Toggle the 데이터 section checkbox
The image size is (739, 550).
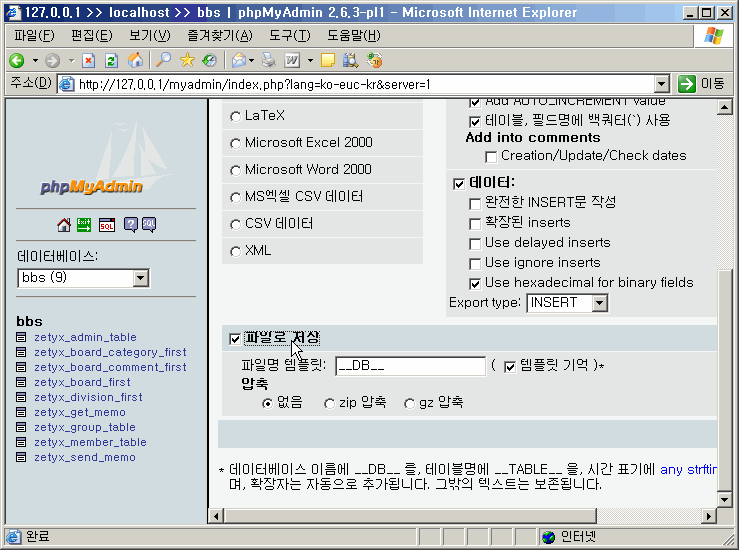(459, 183)
